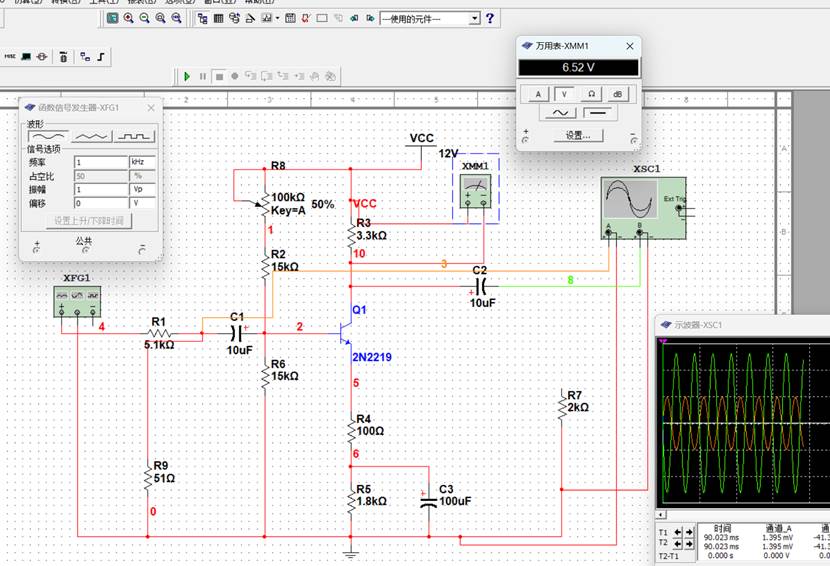Click the set rise/fall time button

[89, 221]
